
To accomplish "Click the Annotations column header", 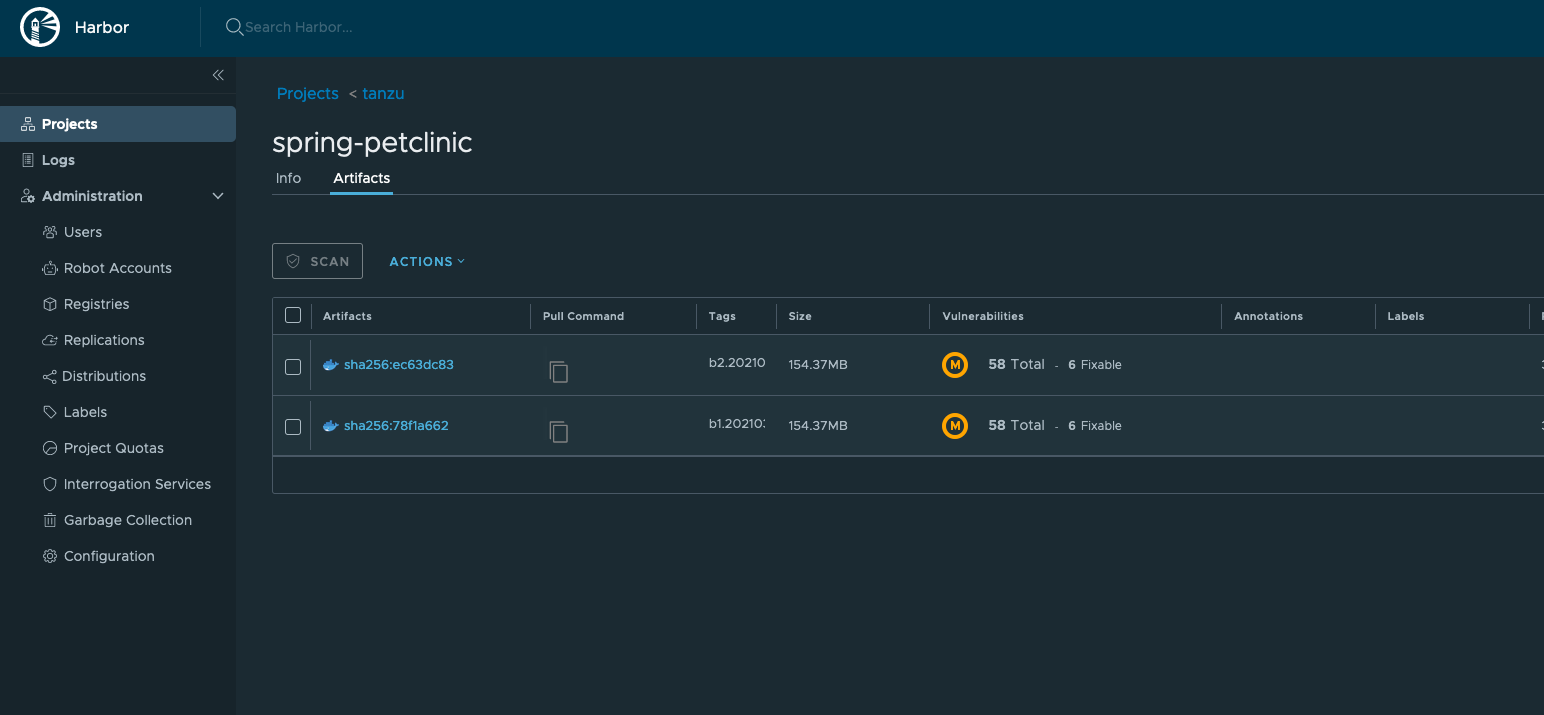I will [1268, 316].
